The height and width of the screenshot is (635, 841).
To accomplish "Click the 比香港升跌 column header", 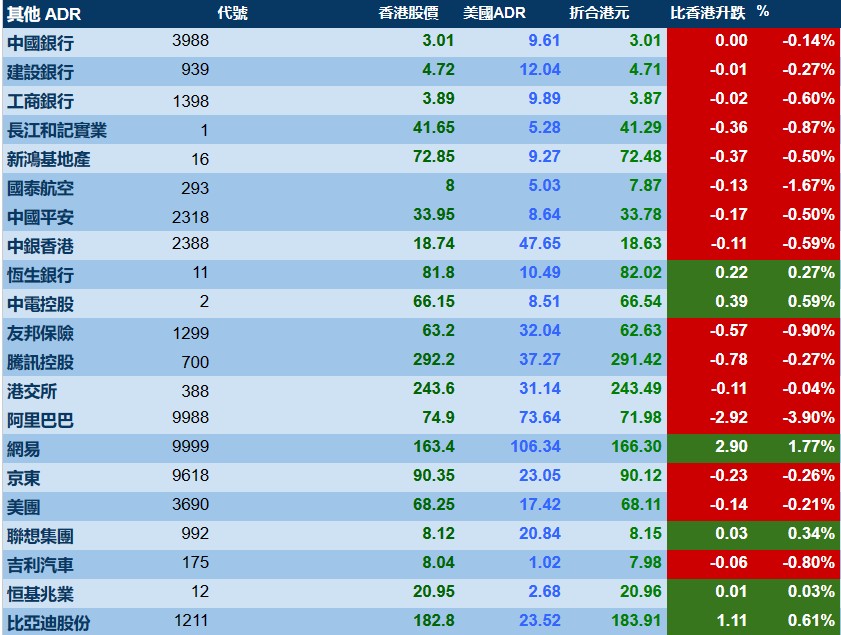I will 707,13.
